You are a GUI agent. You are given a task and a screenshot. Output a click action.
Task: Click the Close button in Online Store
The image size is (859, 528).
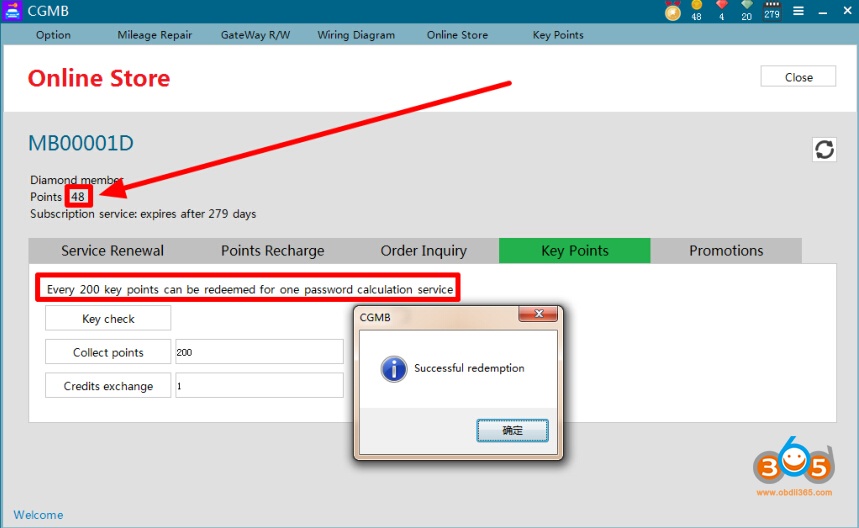798,77
